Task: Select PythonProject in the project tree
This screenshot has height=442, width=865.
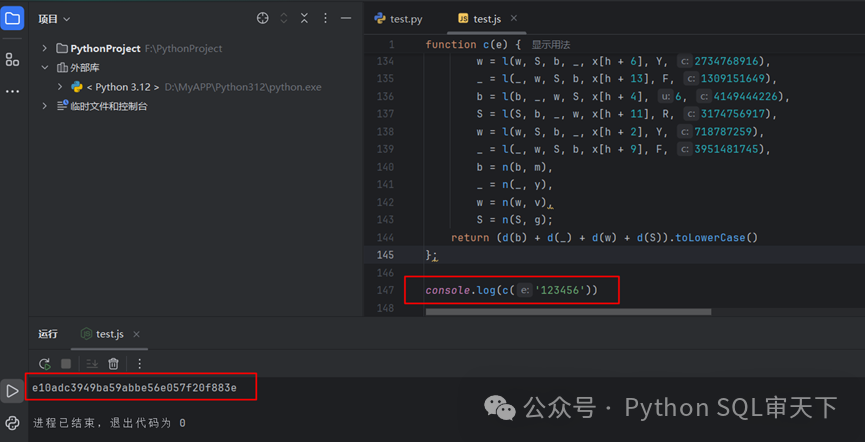Action: click(x=105, y=49)
